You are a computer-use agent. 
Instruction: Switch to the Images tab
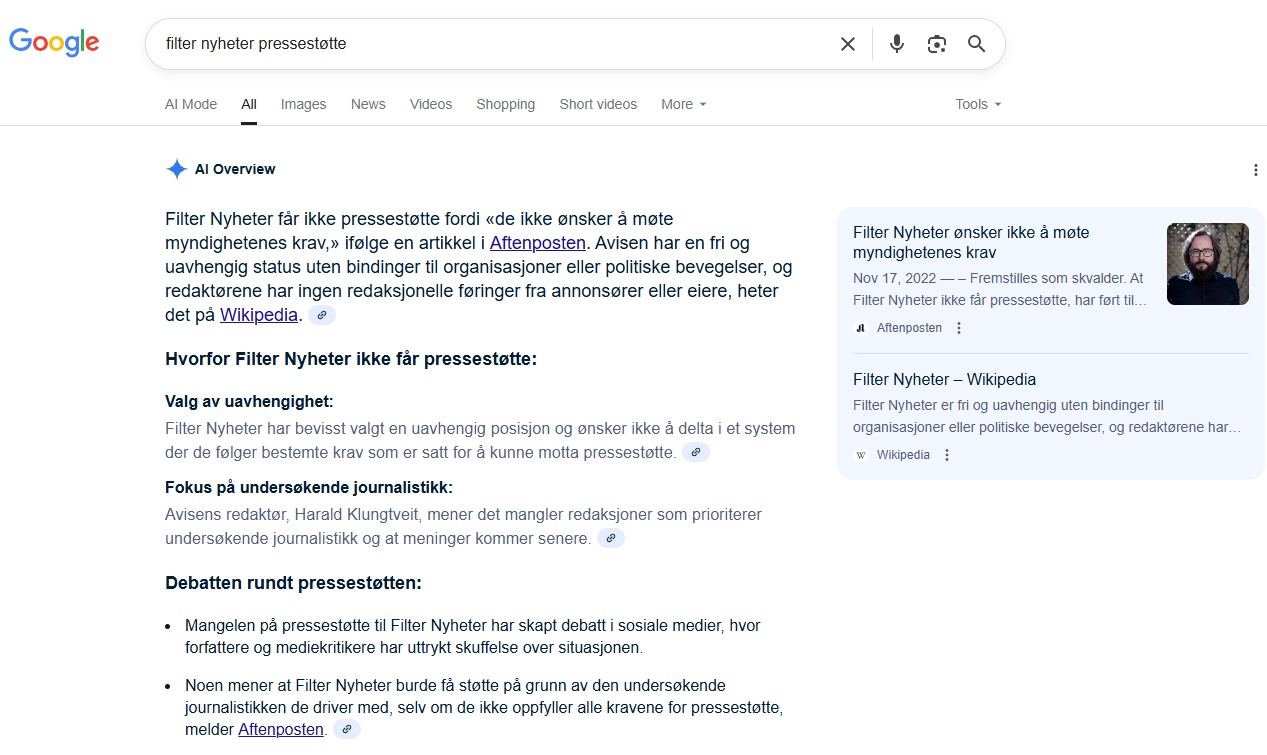pyautogui.click(x=303, y=104)
